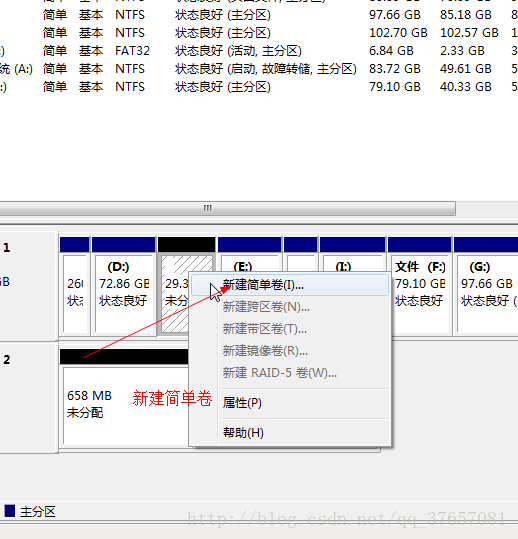Select the 658 MB 未分配 block on disk 2

(124, 398)
